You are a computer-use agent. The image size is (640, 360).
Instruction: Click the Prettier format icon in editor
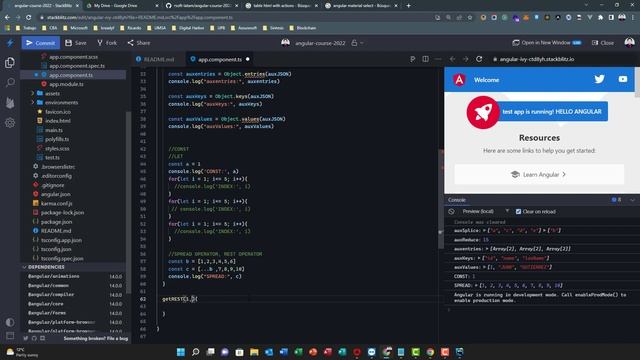[x=413, y=59]
